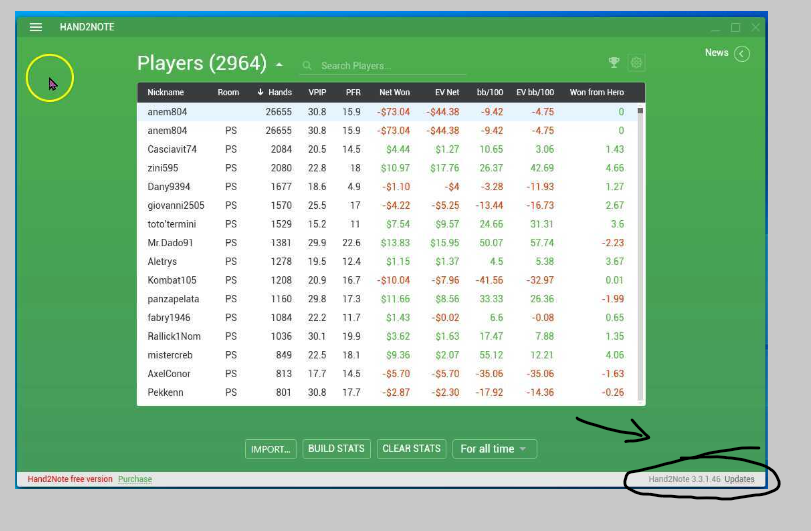Click the BUILD STATS button
Viewport: 811px width, 531px height.
click(336, 449)
